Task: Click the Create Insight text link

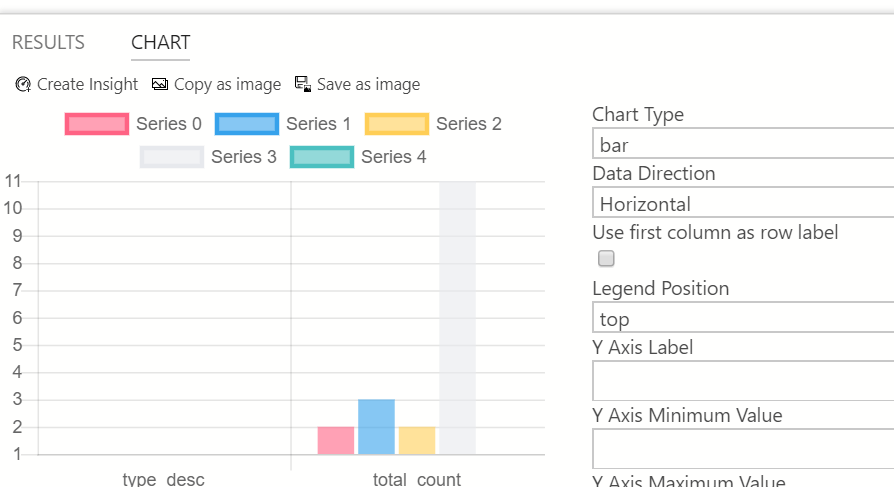Action: click(x=87, y=85)
